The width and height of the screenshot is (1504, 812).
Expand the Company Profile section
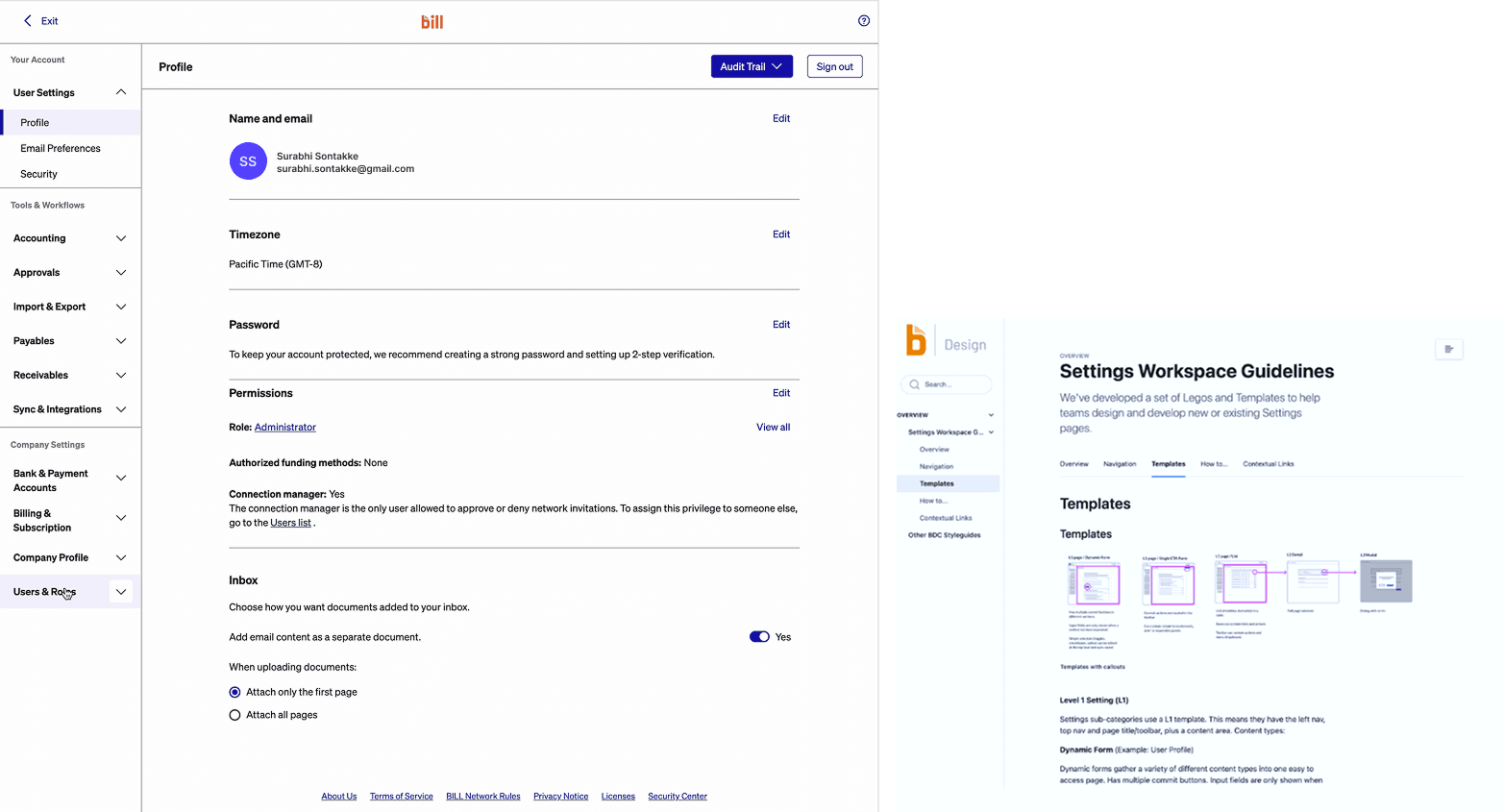pos(121,558)
